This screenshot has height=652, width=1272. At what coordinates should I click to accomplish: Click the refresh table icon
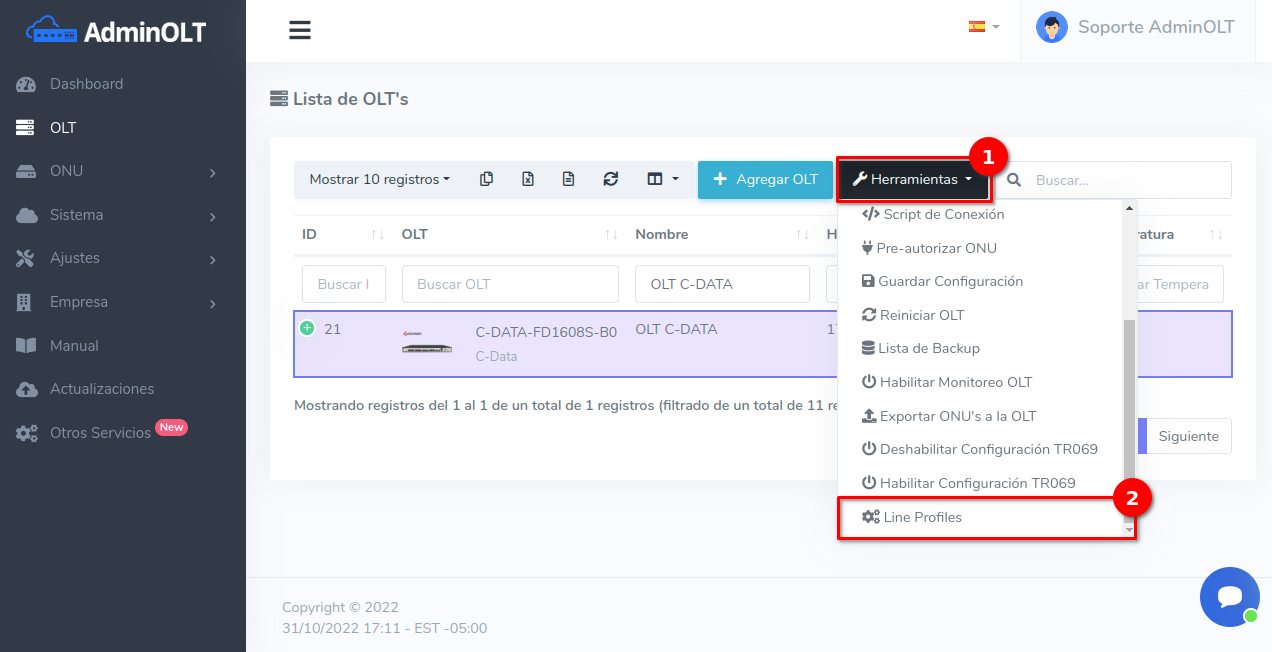point(610,180)
